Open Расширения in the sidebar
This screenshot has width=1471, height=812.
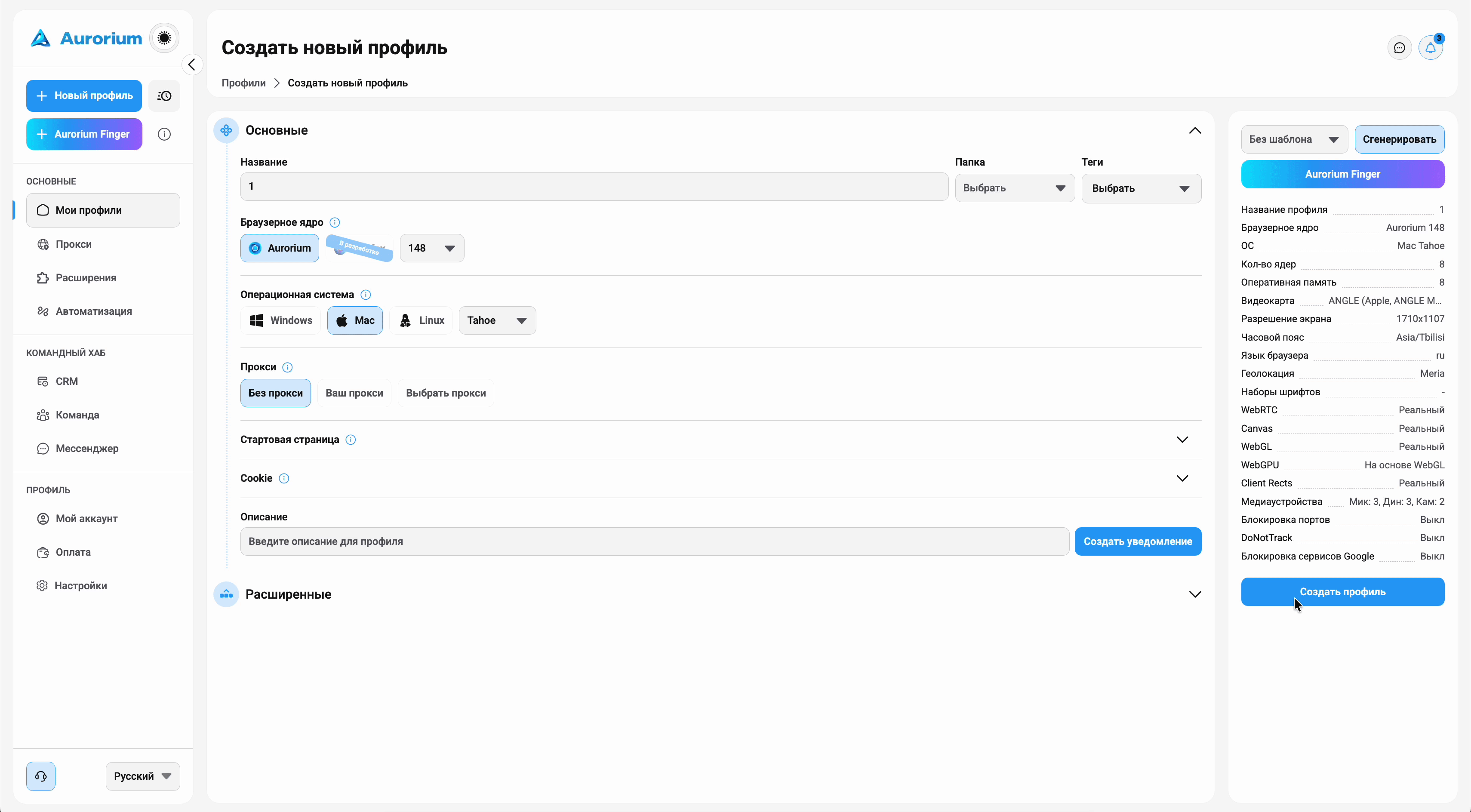tap(103, 278)
